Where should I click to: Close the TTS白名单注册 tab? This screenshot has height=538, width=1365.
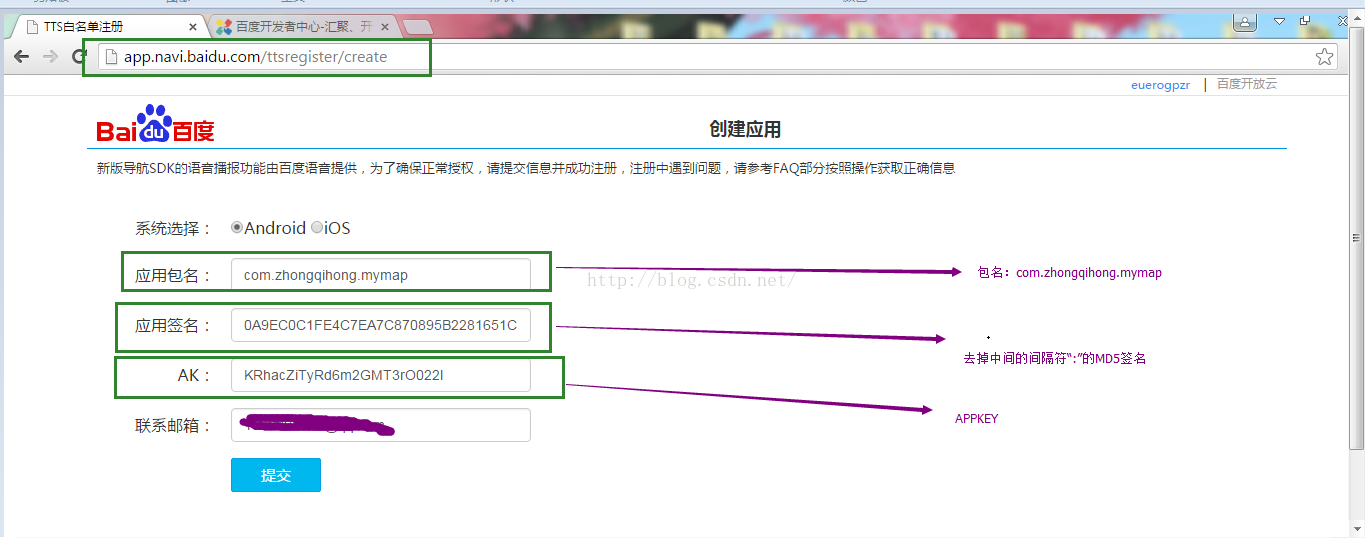(192, 27)
